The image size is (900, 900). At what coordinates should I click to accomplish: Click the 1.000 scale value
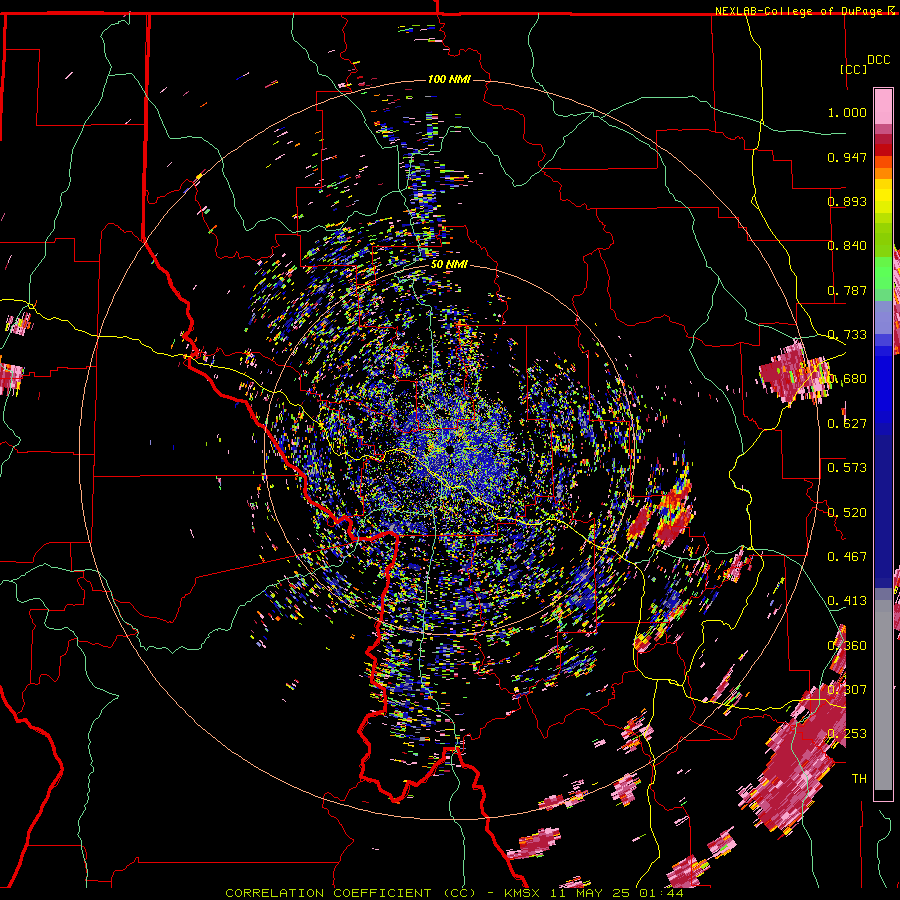847,112
